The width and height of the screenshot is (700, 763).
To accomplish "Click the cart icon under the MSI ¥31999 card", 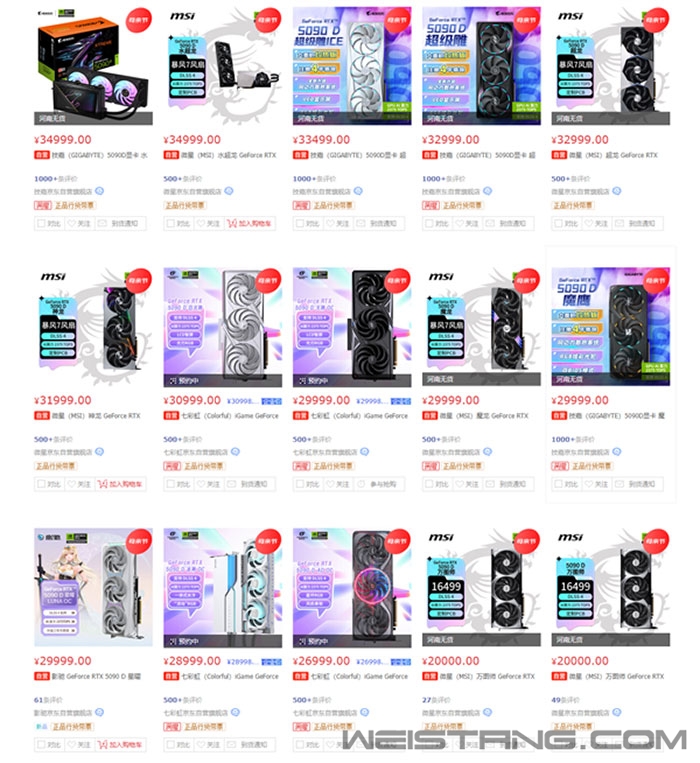I will pyautogui.click(x=102, y=484).
